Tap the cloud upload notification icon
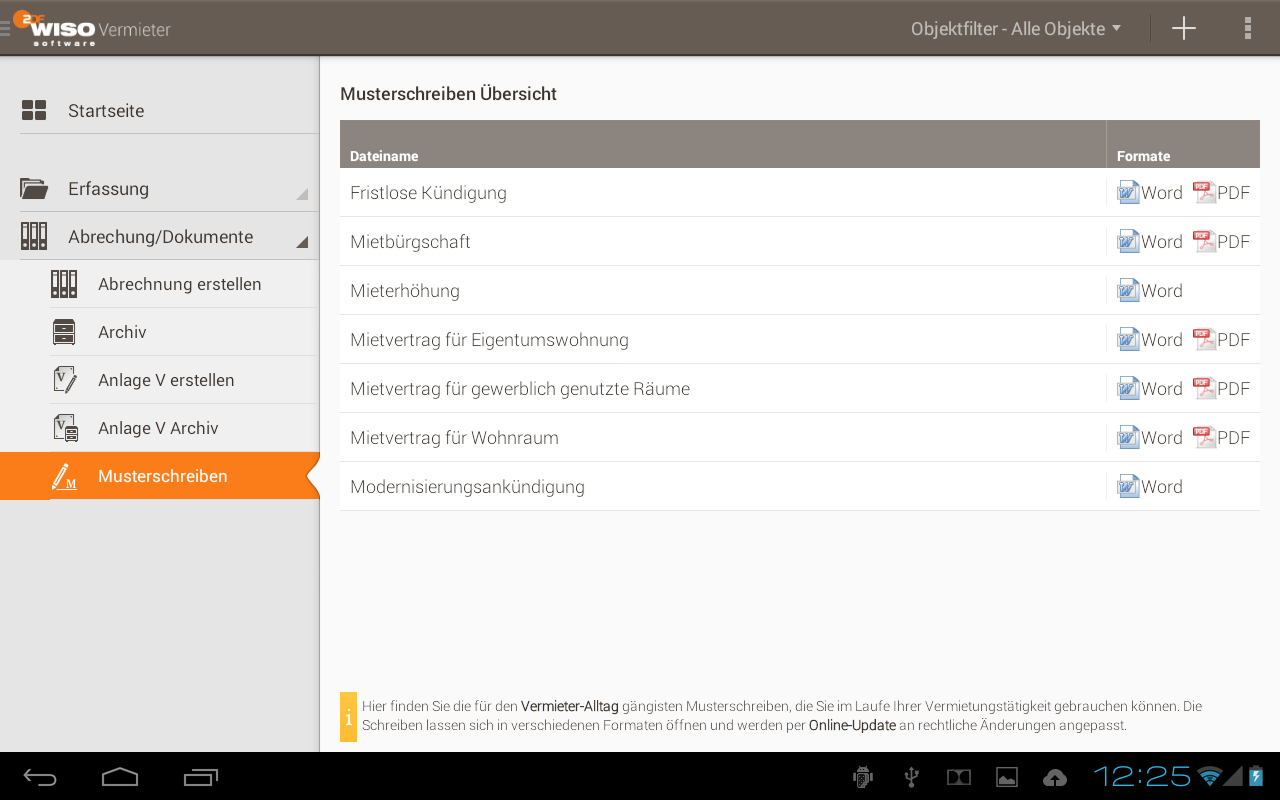The width and height of the screenshot is (1280, 800). click(x=1055, y=777)
